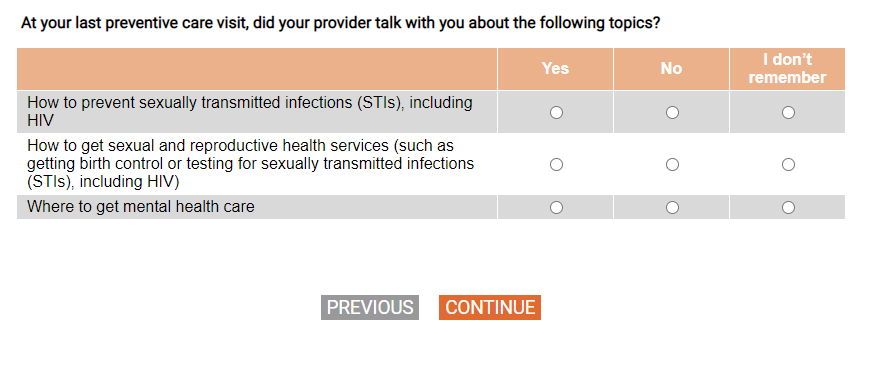Viewport: 878px width, 387px height.
Task: Click the 'How to prevent sexually transmitted infections' row label
Action: coord(250,112)
